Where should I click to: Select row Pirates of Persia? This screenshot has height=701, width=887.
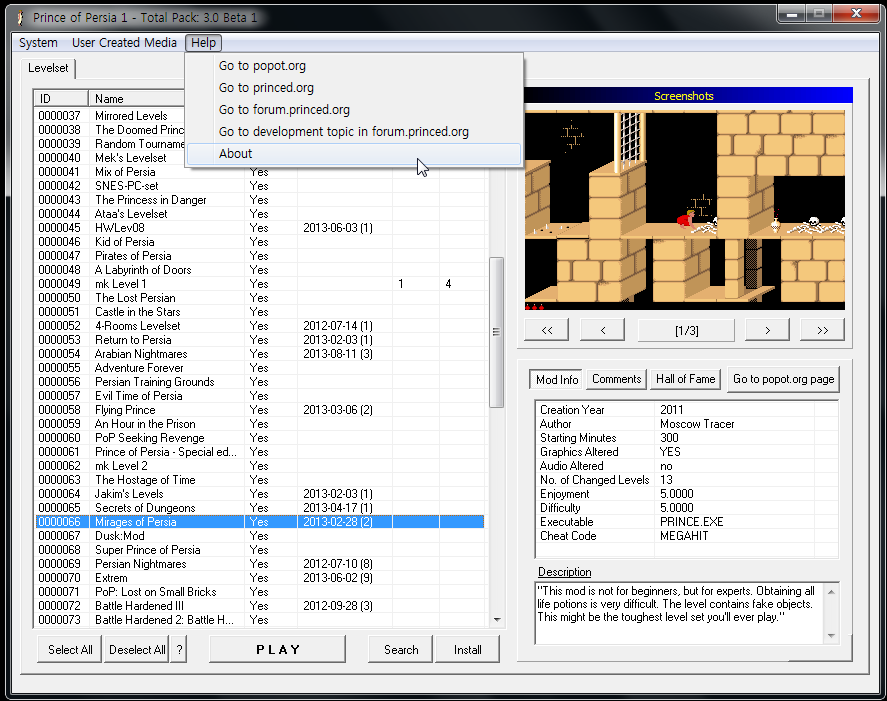point(260,256)
